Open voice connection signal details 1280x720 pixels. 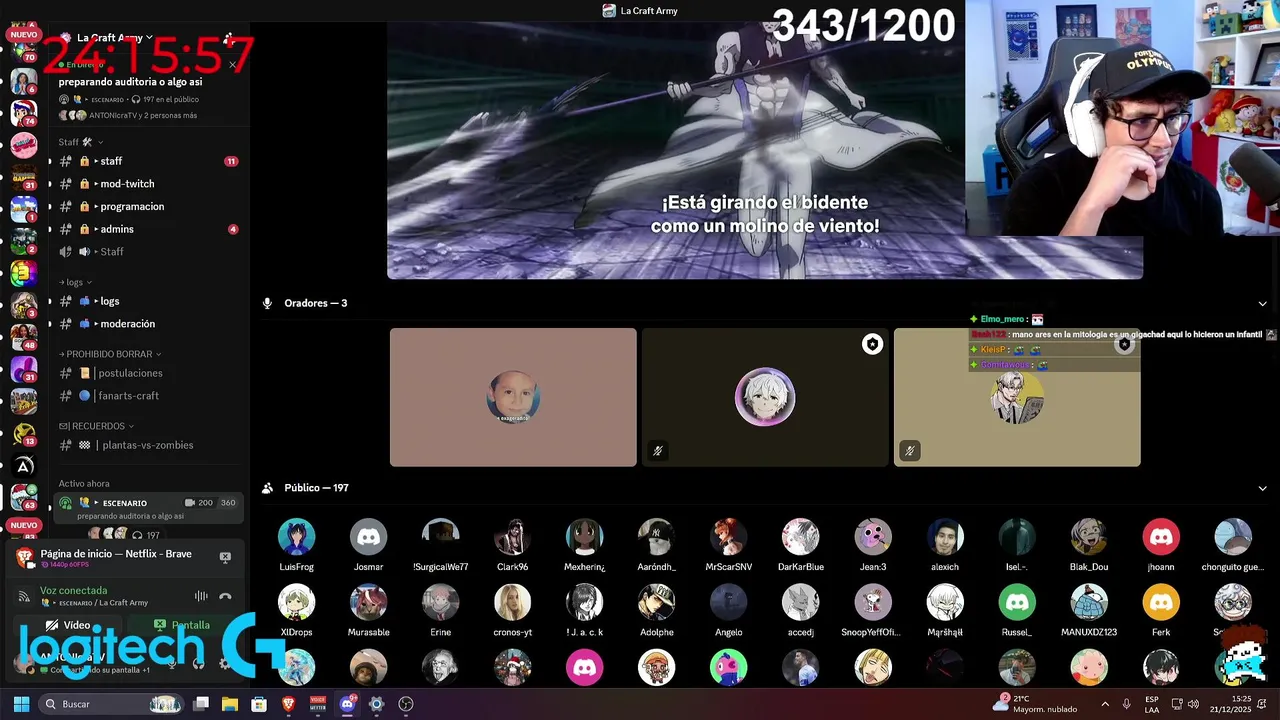coord(23,596)
